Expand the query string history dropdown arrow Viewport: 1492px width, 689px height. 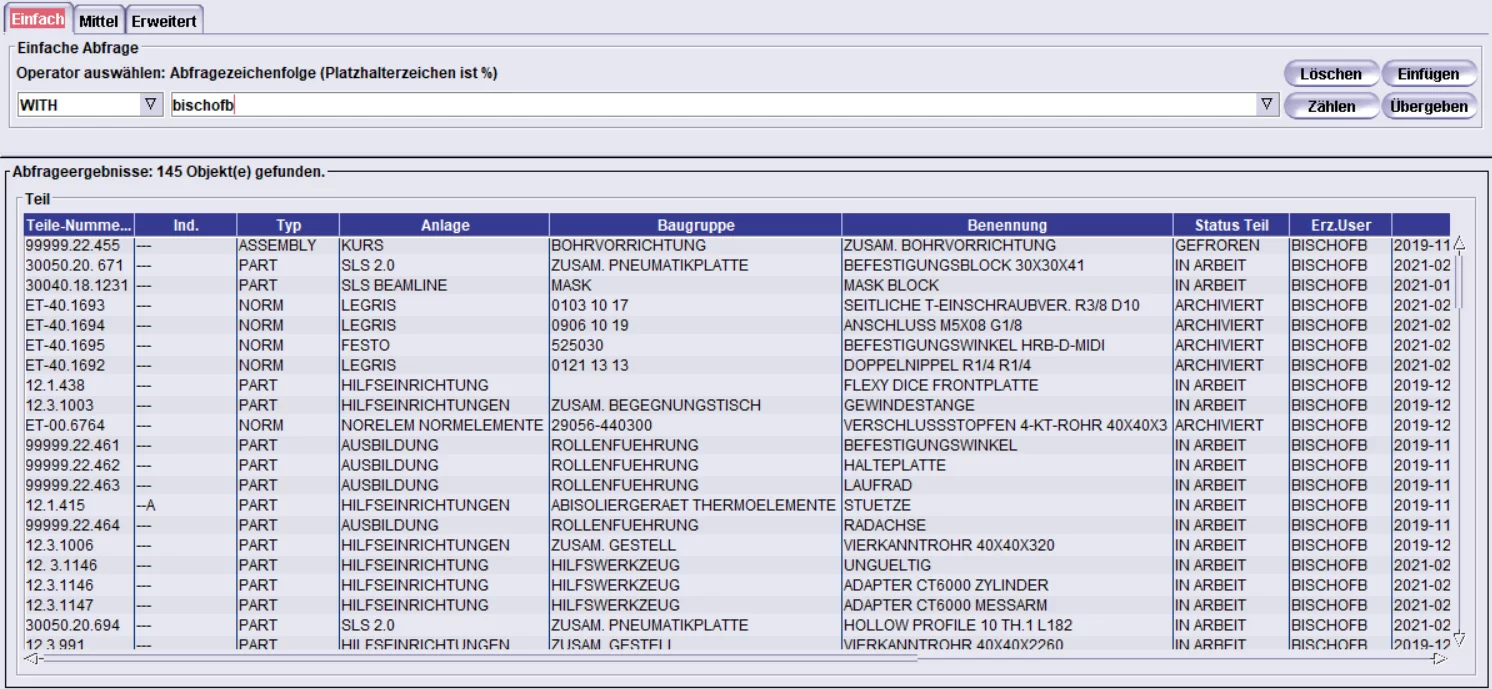click(x=1267, y=105)
